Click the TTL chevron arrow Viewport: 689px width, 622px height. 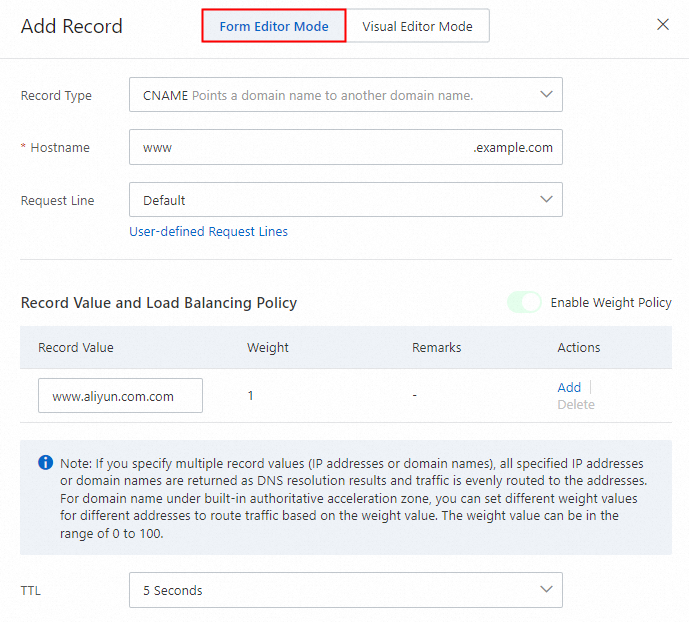[546, 589]
